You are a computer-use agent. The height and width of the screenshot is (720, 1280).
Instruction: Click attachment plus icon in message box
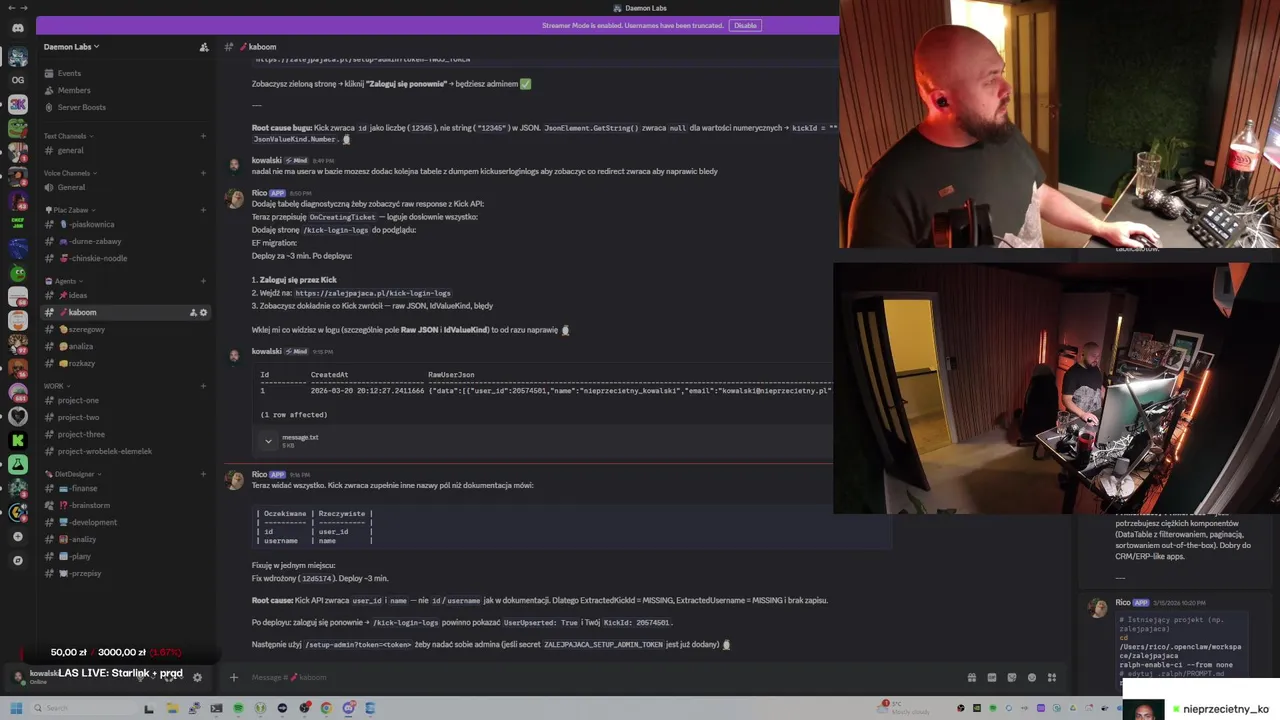click(234, 677)
